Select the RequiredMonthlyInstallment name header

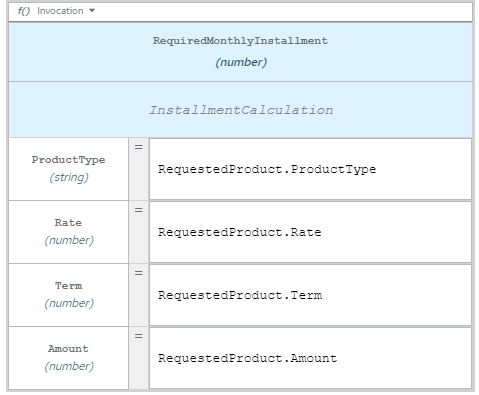240,41
